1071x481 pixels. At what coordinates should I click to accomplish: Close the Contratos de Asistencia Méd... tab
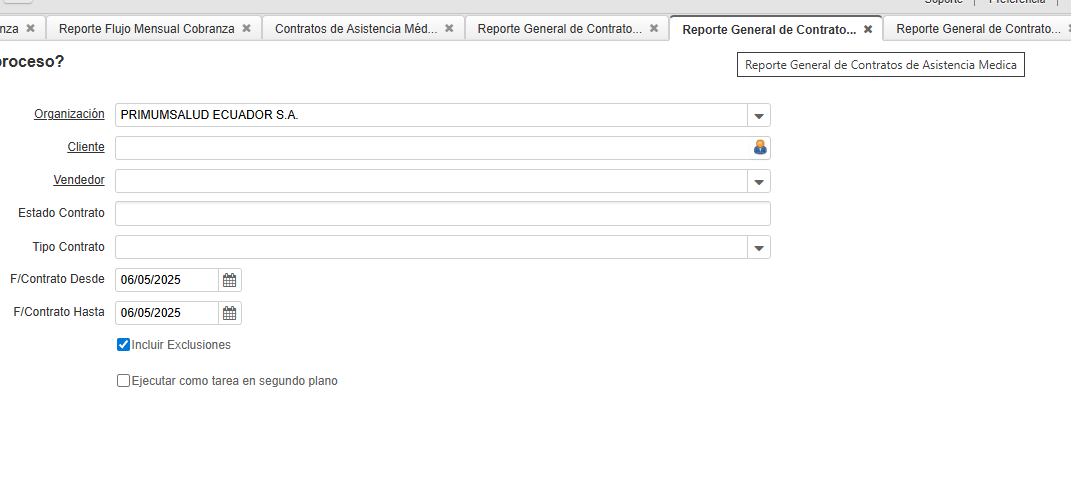point(450,29)
